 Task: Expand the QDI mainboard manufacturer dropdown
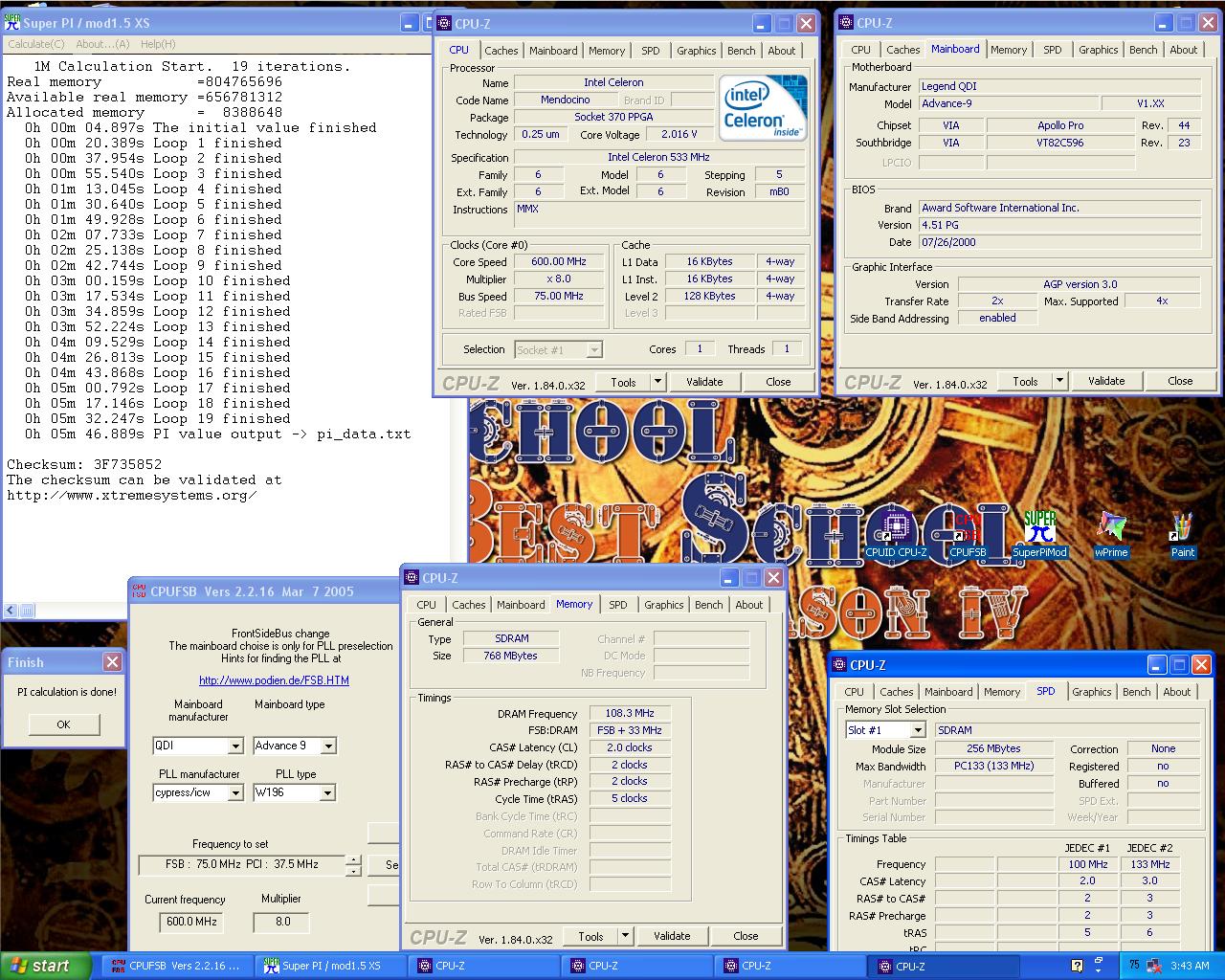coord(235,746)
